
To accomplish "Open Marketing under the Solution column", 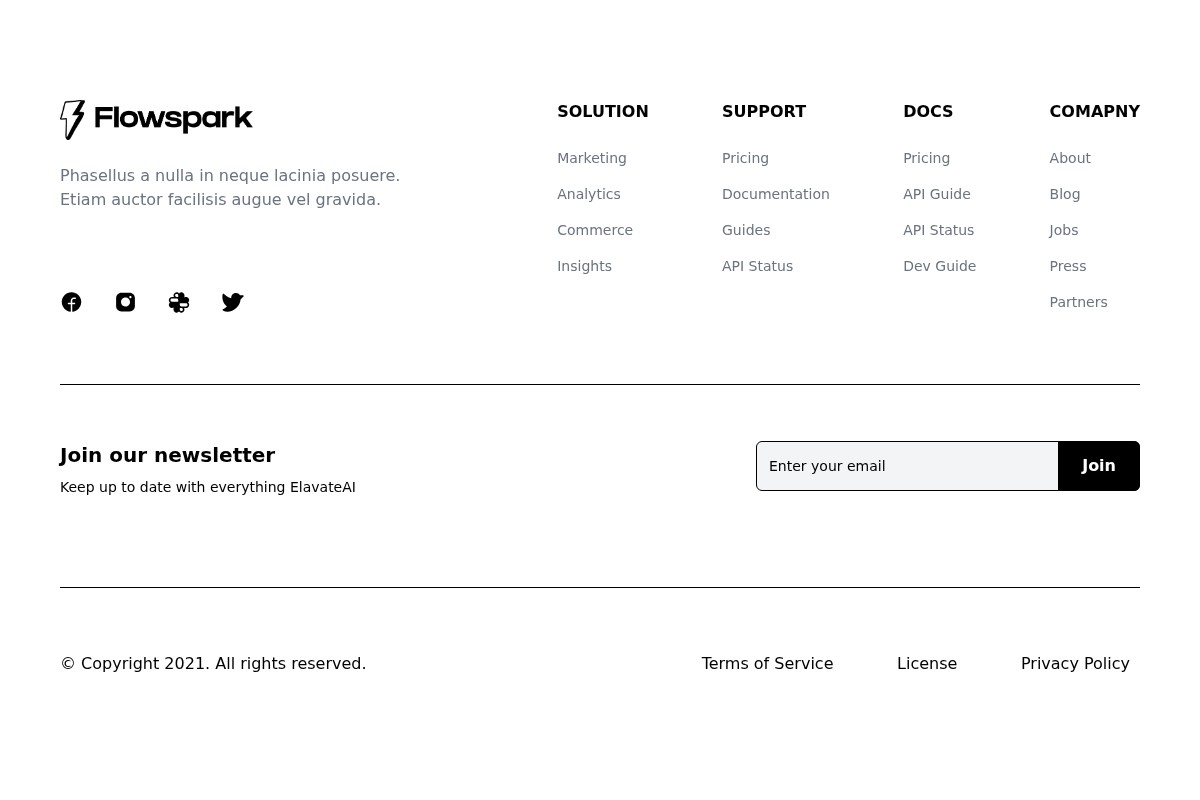I will pos(591,158).
